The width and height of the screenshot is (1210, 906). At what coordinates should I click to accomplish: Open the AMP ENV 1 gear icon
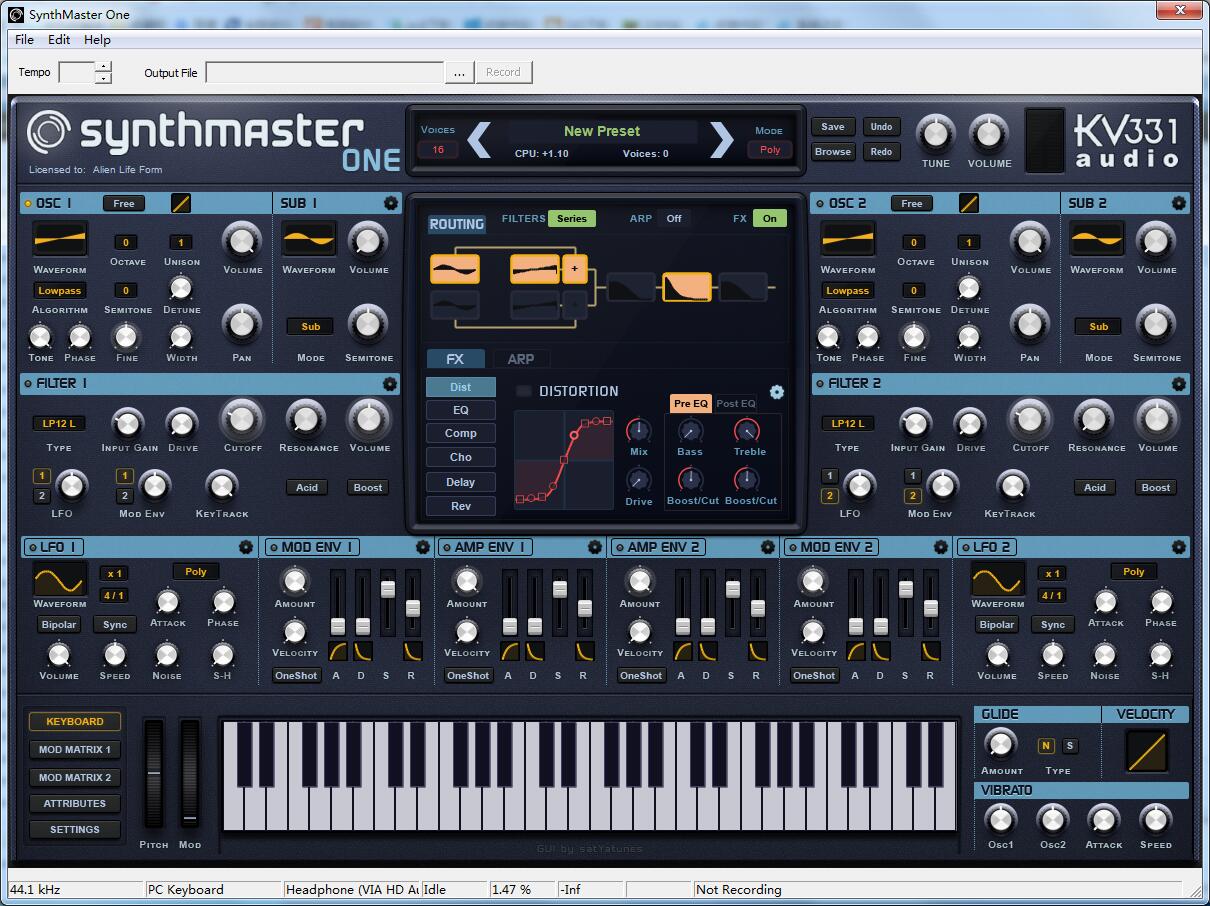(x=595, y=547)
